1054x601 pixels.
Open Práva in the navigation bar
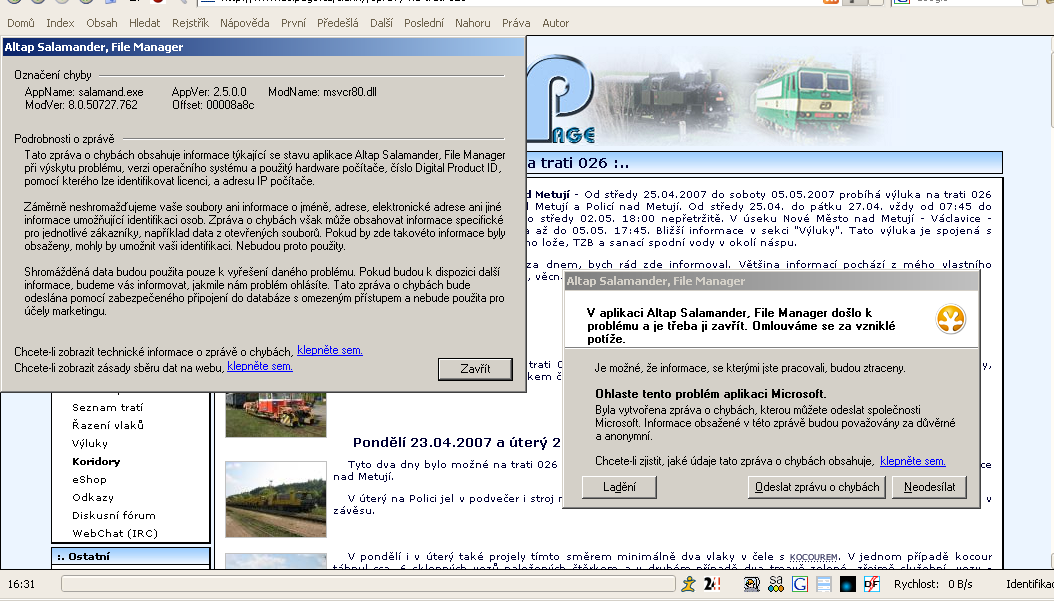[x=516, y=23]
